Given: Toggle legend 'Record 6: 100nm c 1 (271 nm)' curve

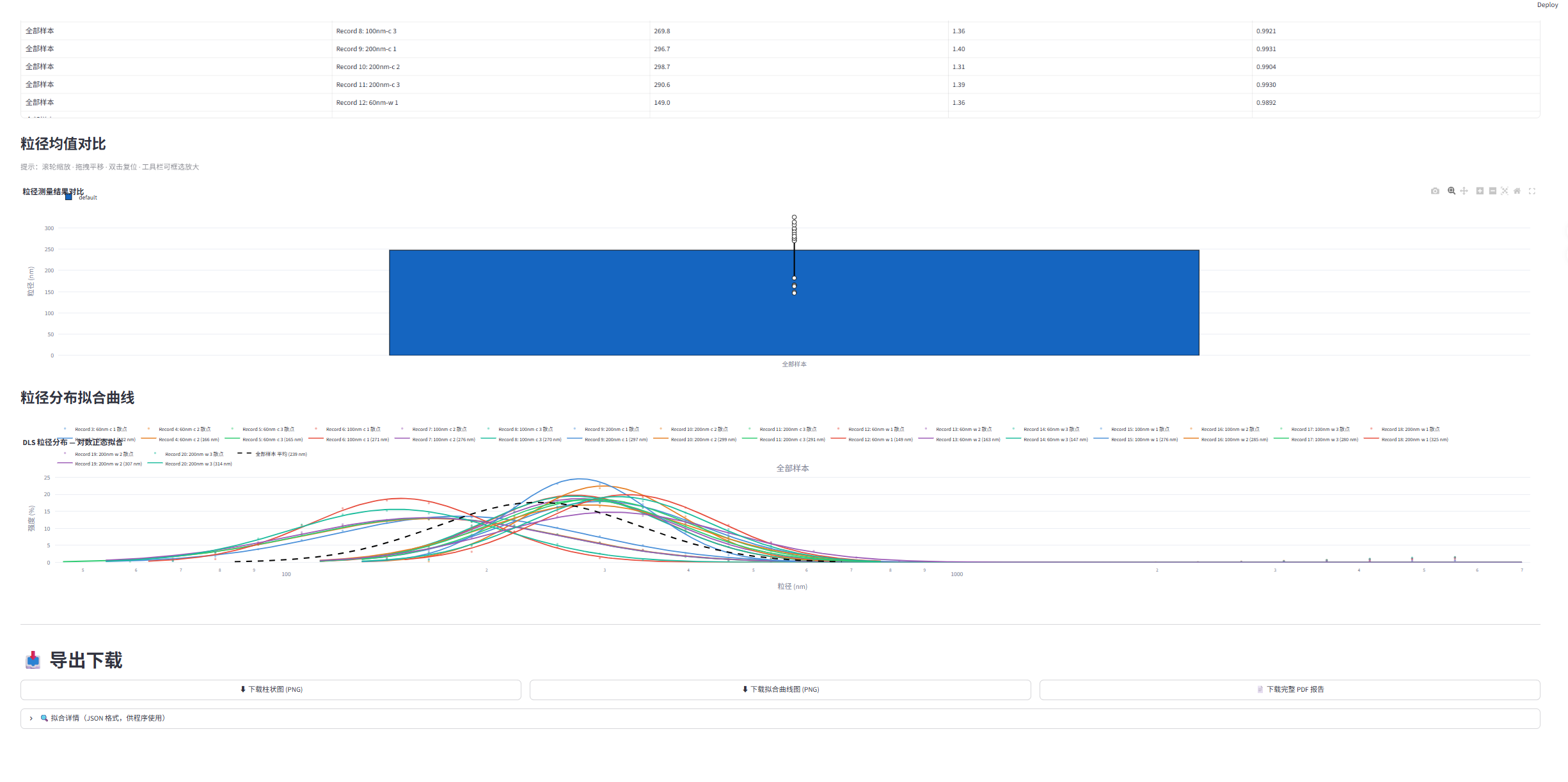Looking at the screenshot, I should (x=349, y=440).
